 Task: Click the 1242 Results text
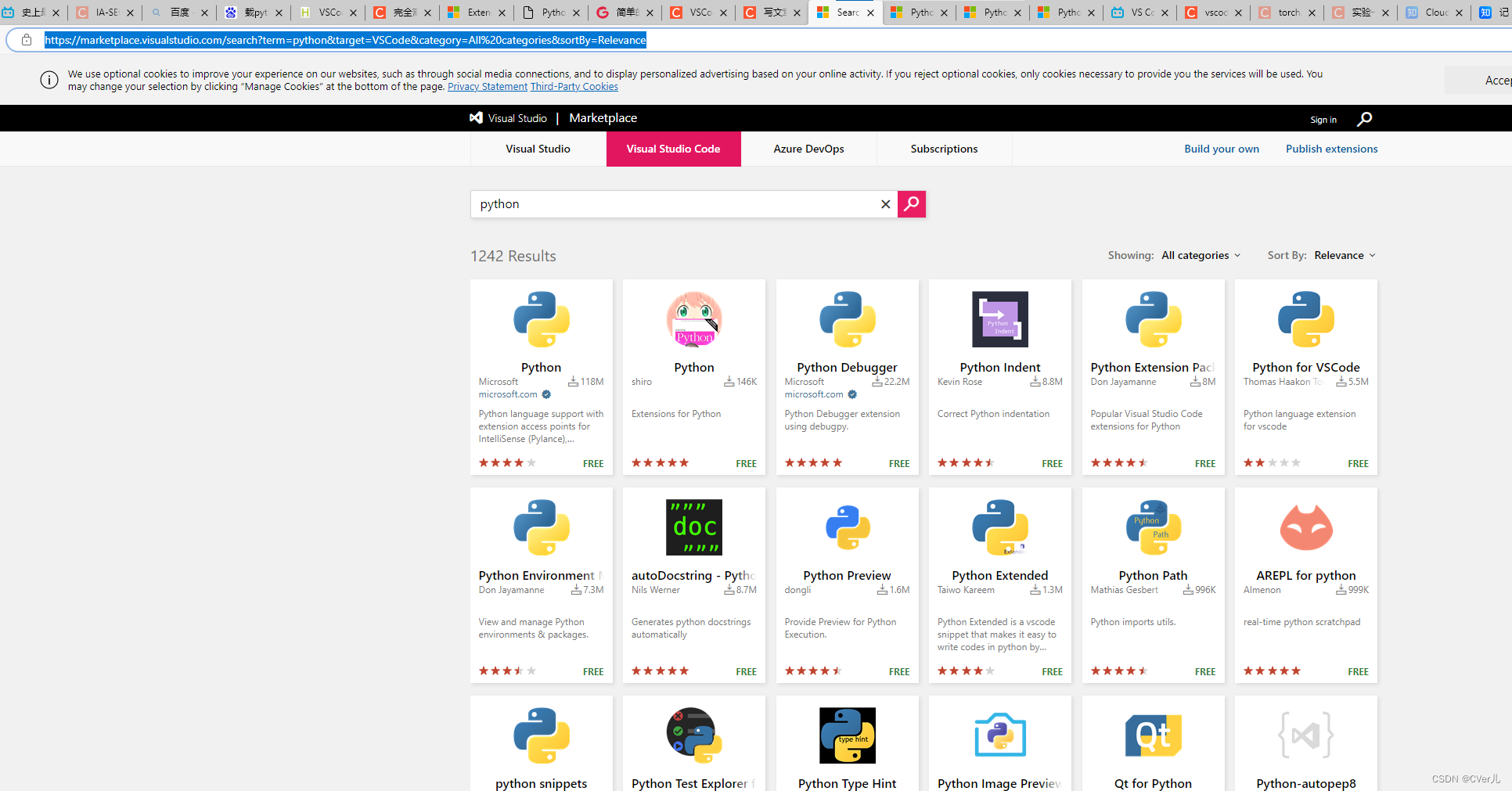pos(513,256)
